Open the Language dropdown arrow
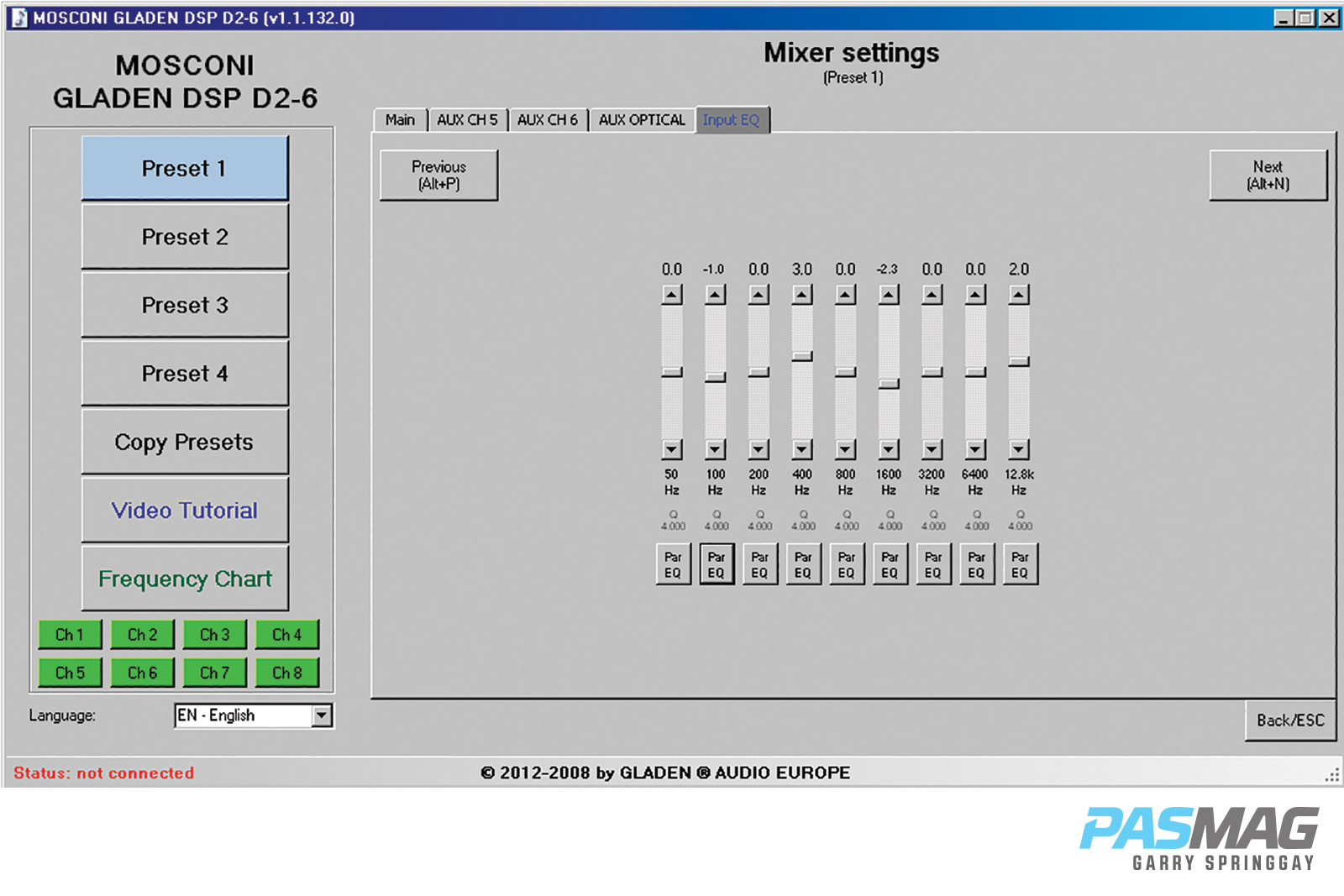Image resolution: width=1344 pixels, height=896 pixels. pos(322,715)
